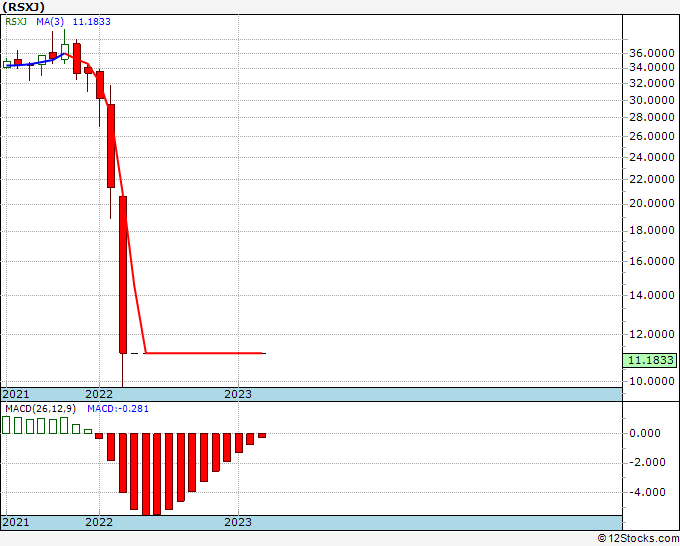Click the 2022 label on price chart timeline
Viewport: 680px width, 546px height.
99,394
